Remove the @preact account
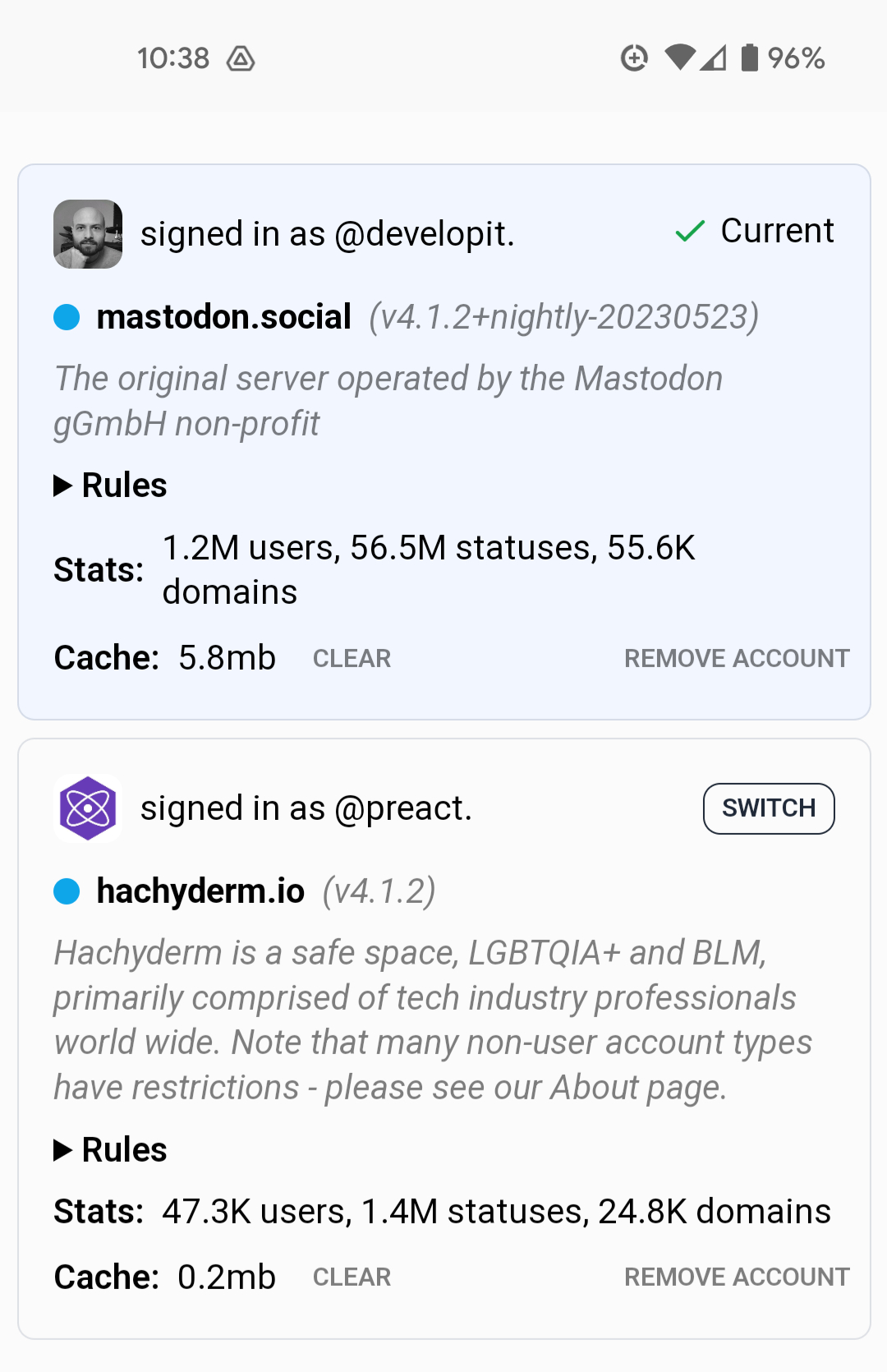The image size is (887, 1372). (737, 1277)
